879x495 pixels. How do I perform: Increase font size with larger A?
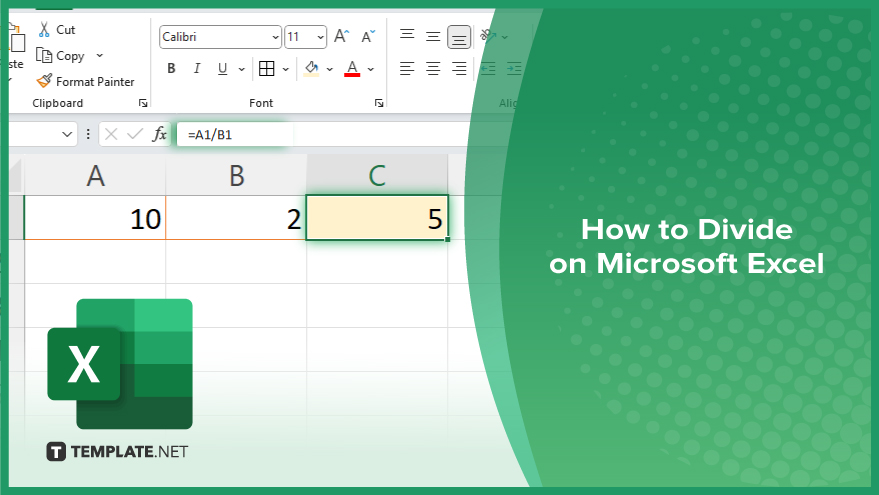click(341, 36)
